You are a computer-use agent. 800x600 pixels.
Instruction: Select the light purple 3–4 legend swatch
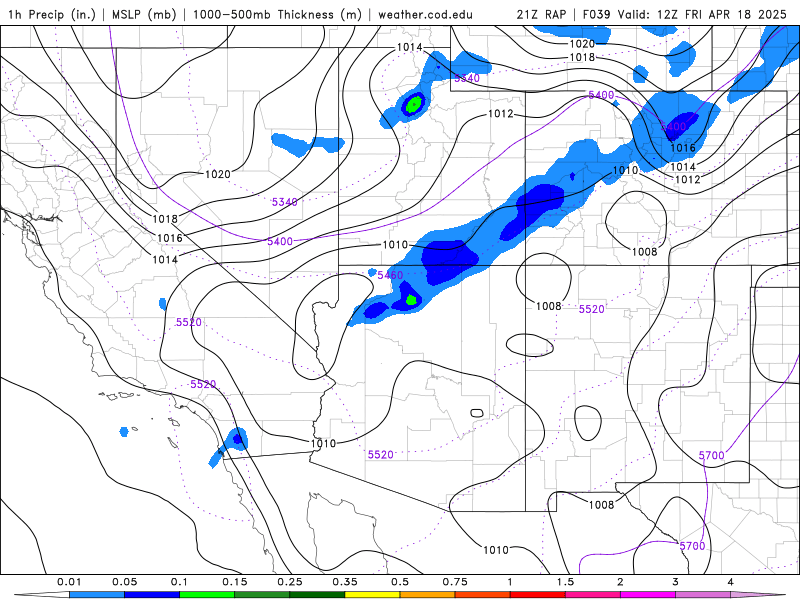pos(703,595)
